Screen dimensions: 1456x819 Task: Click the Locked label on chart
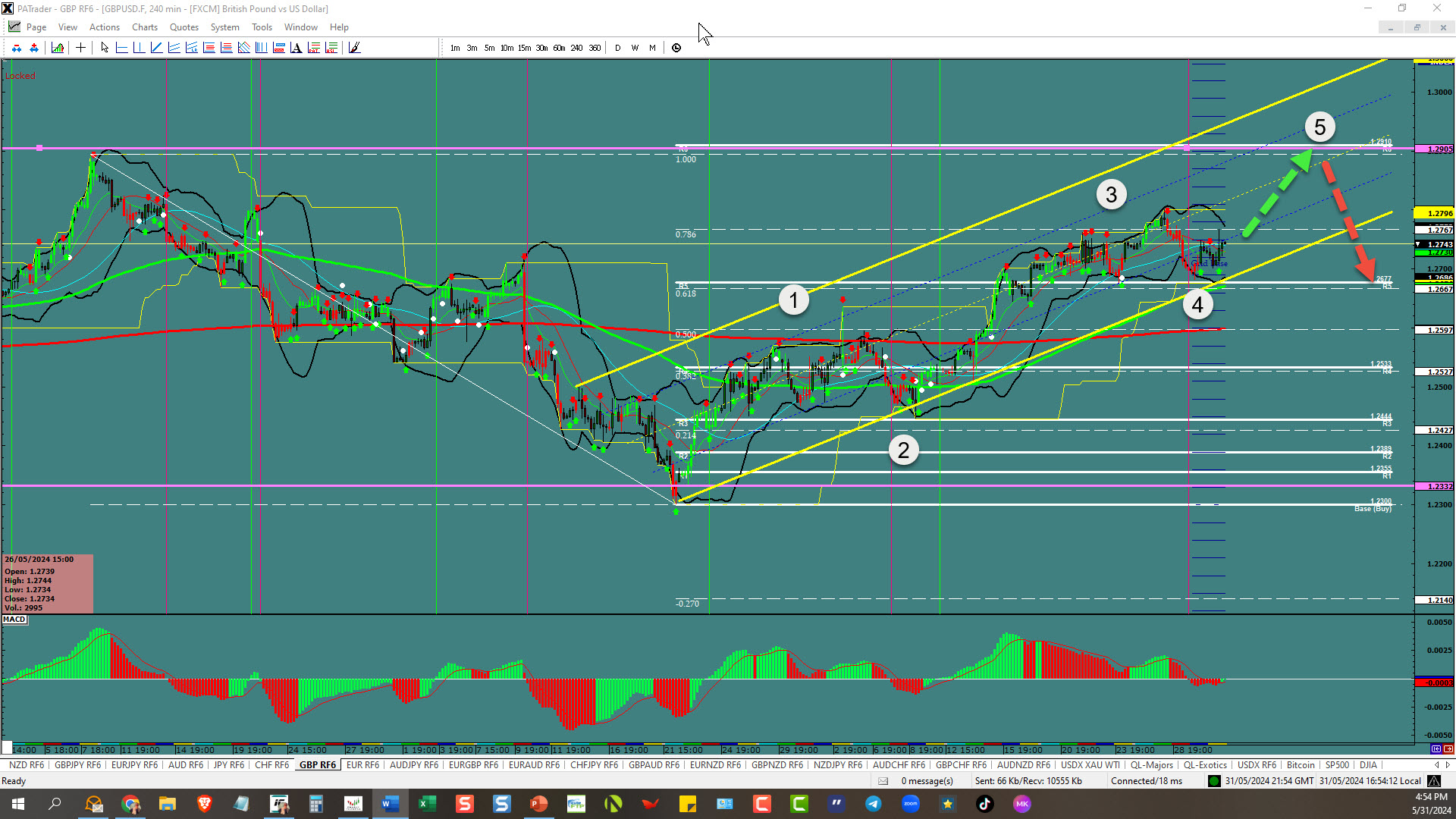point(20,76)
